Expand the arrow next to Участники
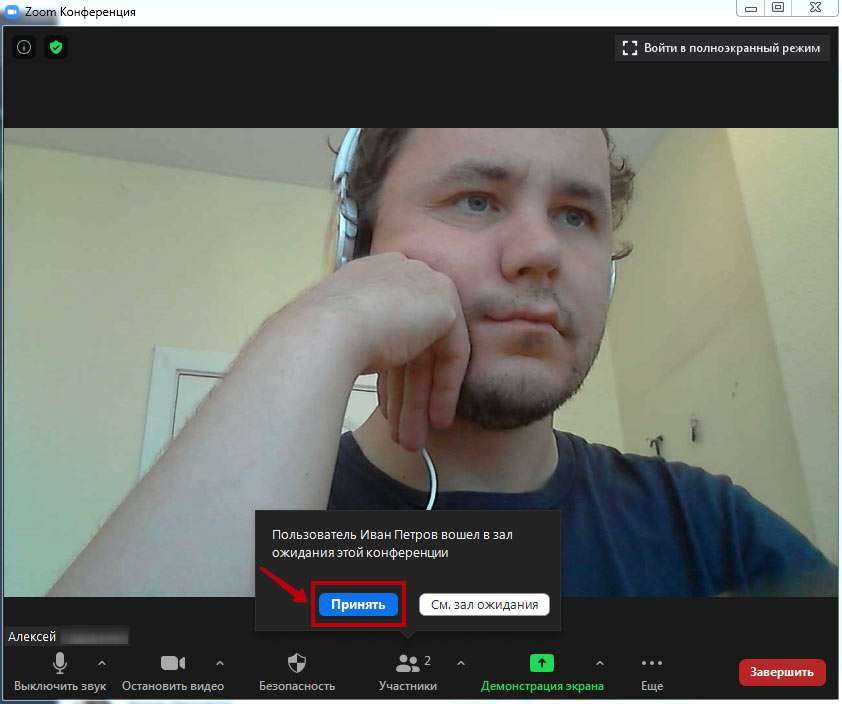Screen dimensions: 842x704 tap(461, 663)
